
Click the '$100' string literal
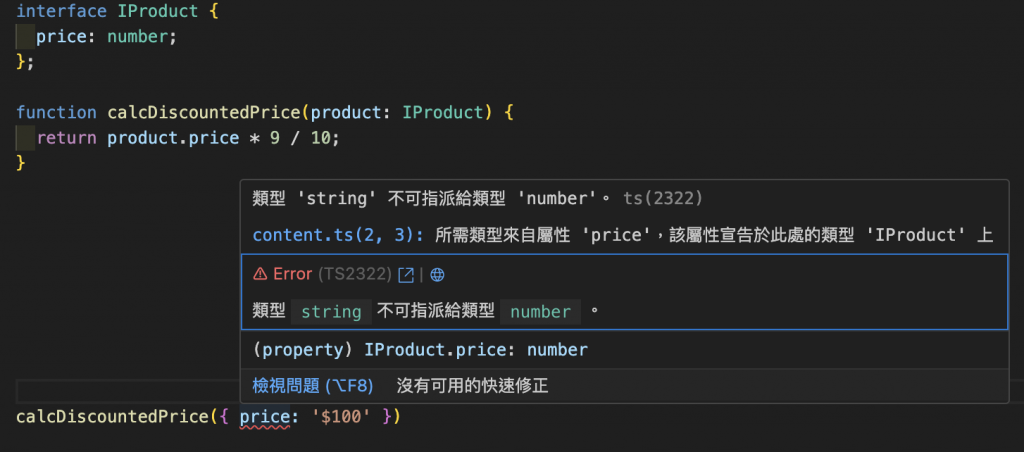345,416
